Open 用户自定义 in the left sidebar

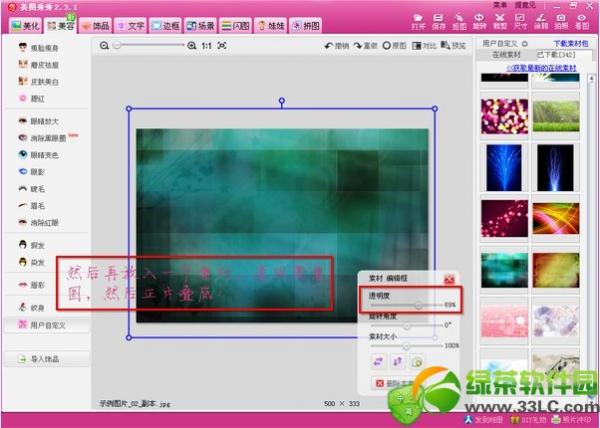coord(47,325)
